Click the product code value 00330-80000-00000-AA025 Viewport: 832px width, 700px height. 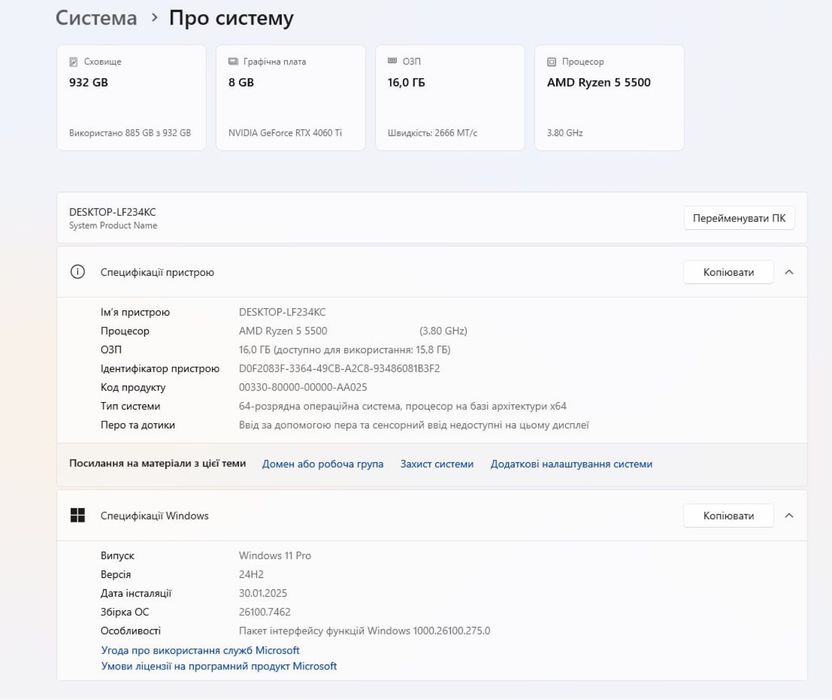[x=303, y=388]
